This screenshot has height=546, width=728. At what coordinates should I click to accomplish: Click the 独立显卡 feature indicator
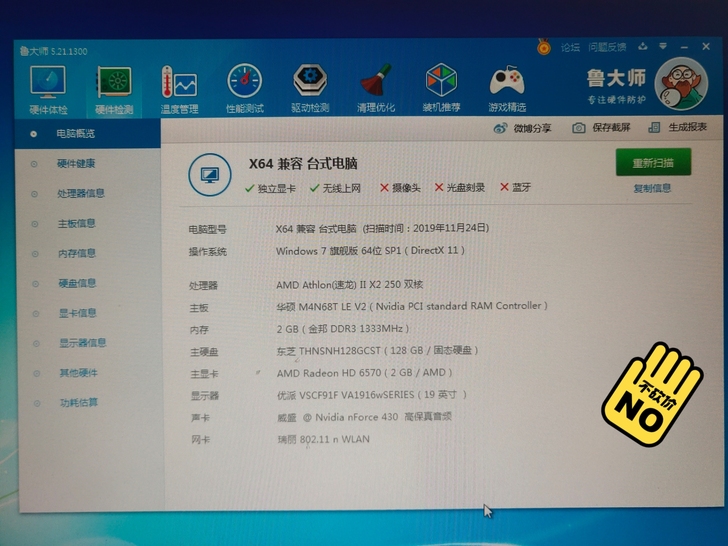[270, 188]
